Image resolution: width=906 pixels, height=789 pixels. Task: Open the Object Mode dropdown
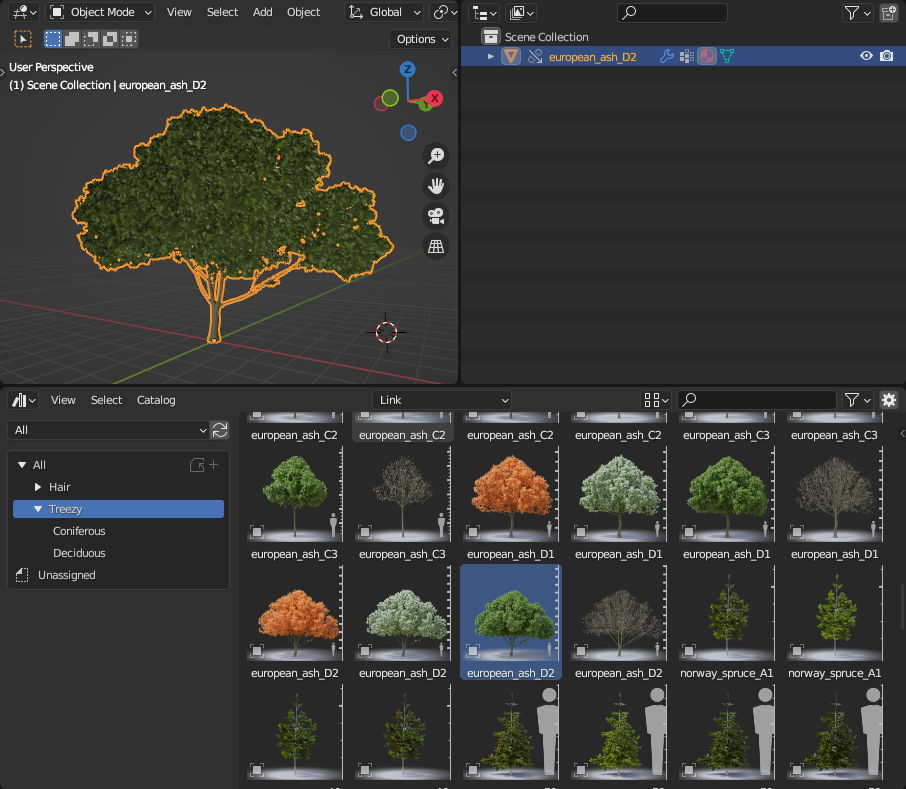coord(101,12)
